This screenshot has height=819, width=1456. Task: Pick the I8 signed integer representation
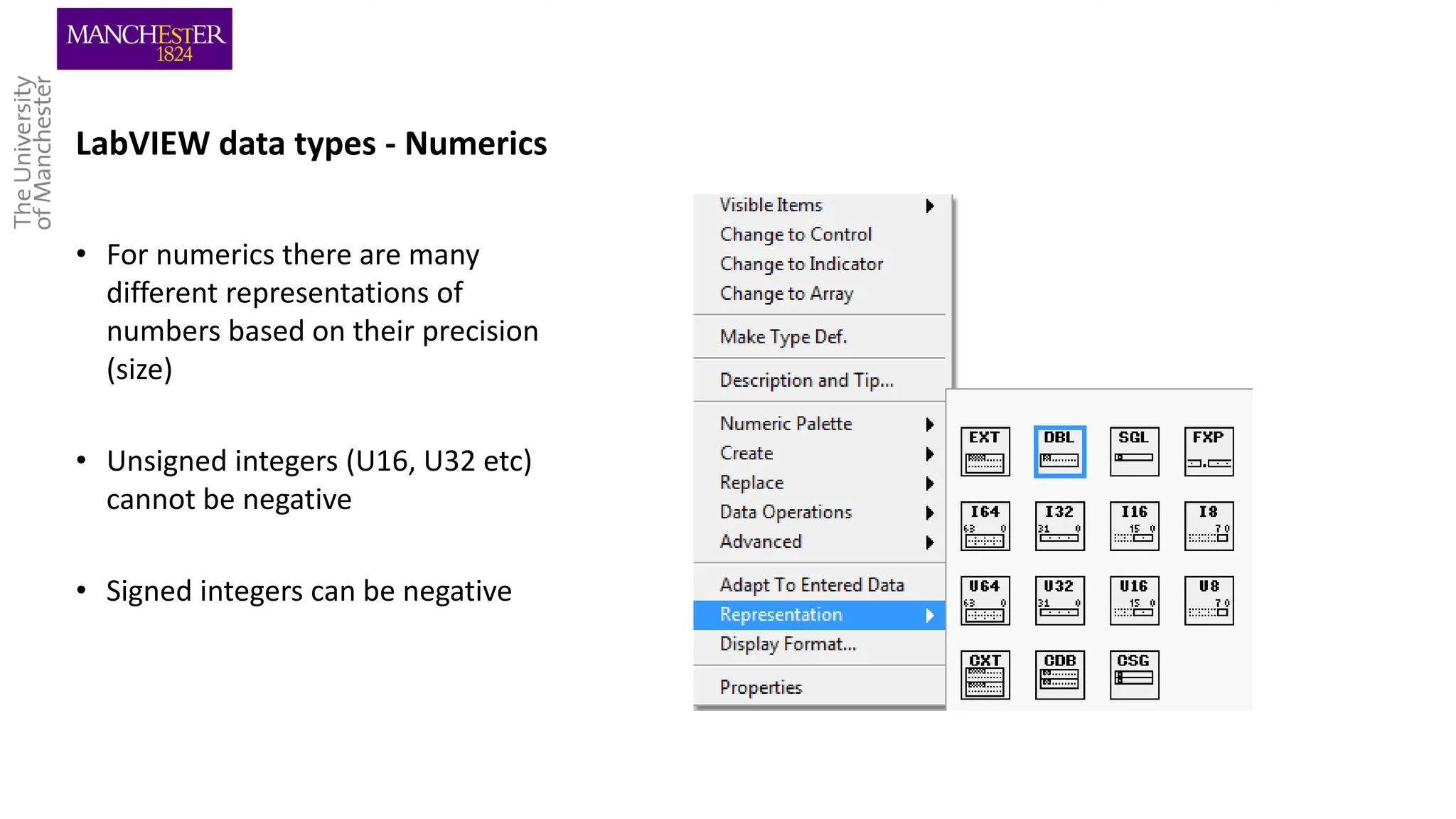click(x=1209, y=526)
